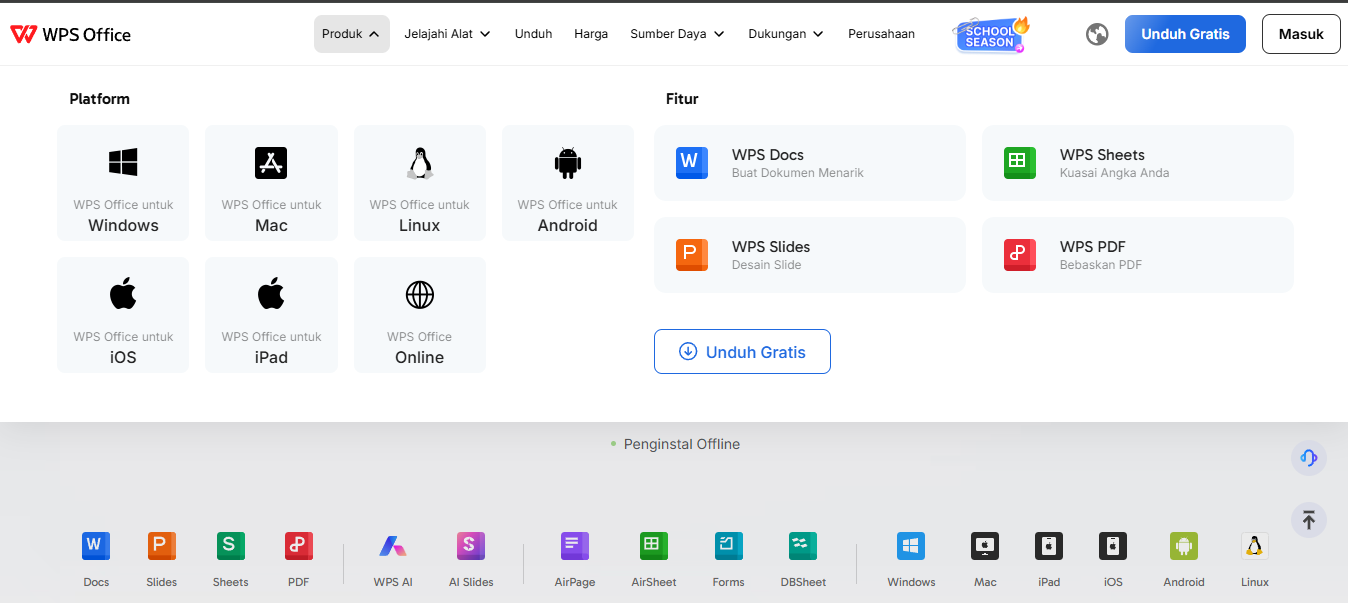Open the WPS Office Online card
The image size is (1348, 603).
420,315
